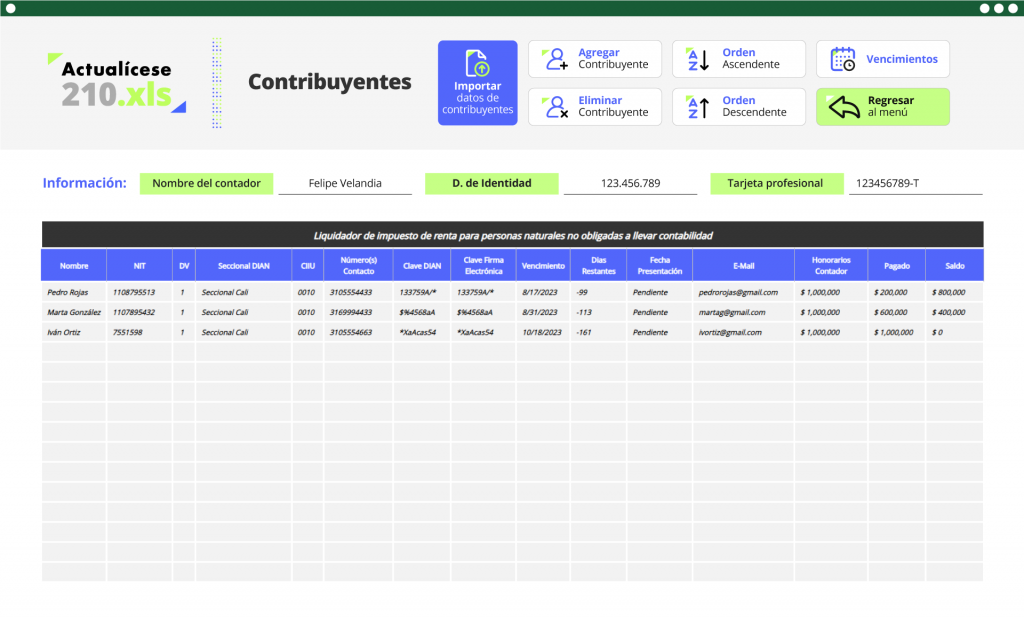
Task: Click the Actualícese 210.xls logo
Action: 117,83
